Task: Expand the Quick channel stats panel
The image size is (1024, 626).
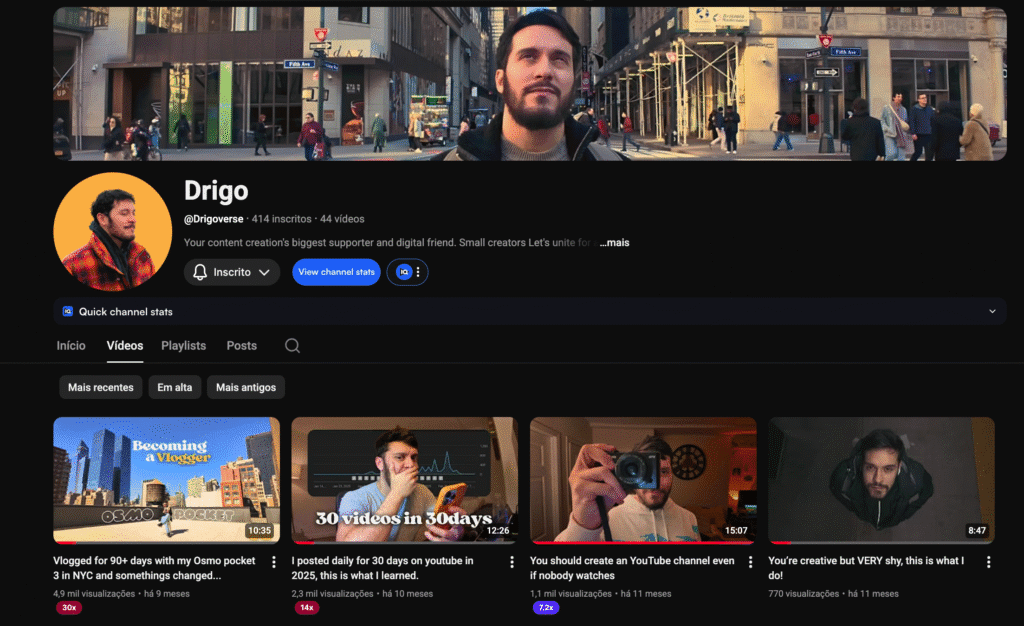Action: 992,311
